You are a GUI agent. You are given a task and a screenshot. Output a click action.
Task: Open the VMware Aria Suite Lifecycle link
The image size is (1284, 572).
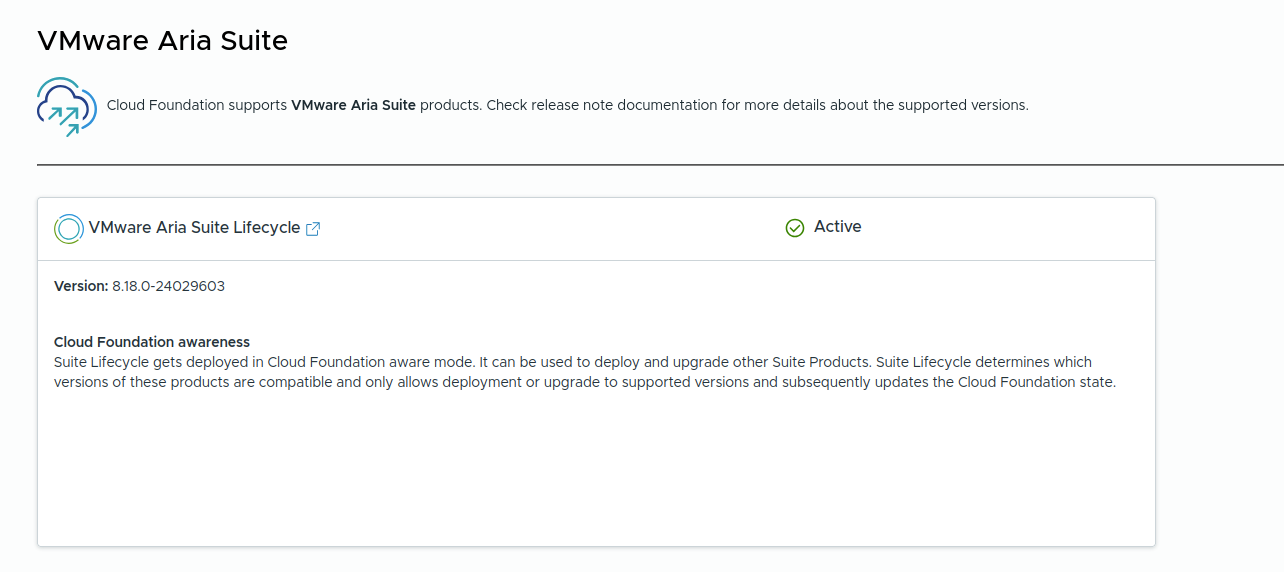tap(194, 228)
